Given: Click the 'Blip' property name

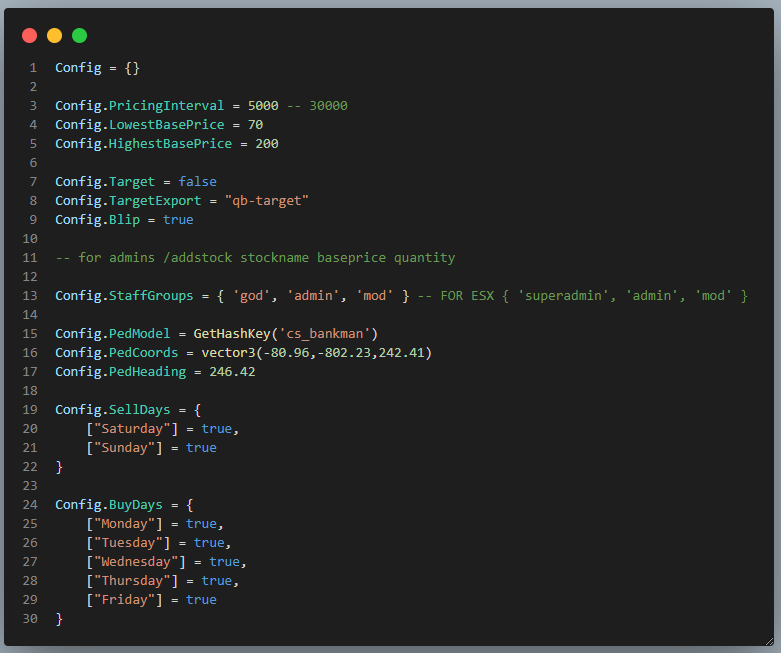Looking at the screenshot, I should (x=124, y=220).
